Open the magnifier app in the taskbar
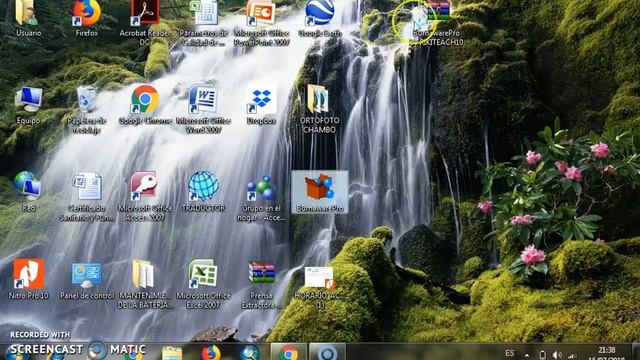 pos(250,353)
